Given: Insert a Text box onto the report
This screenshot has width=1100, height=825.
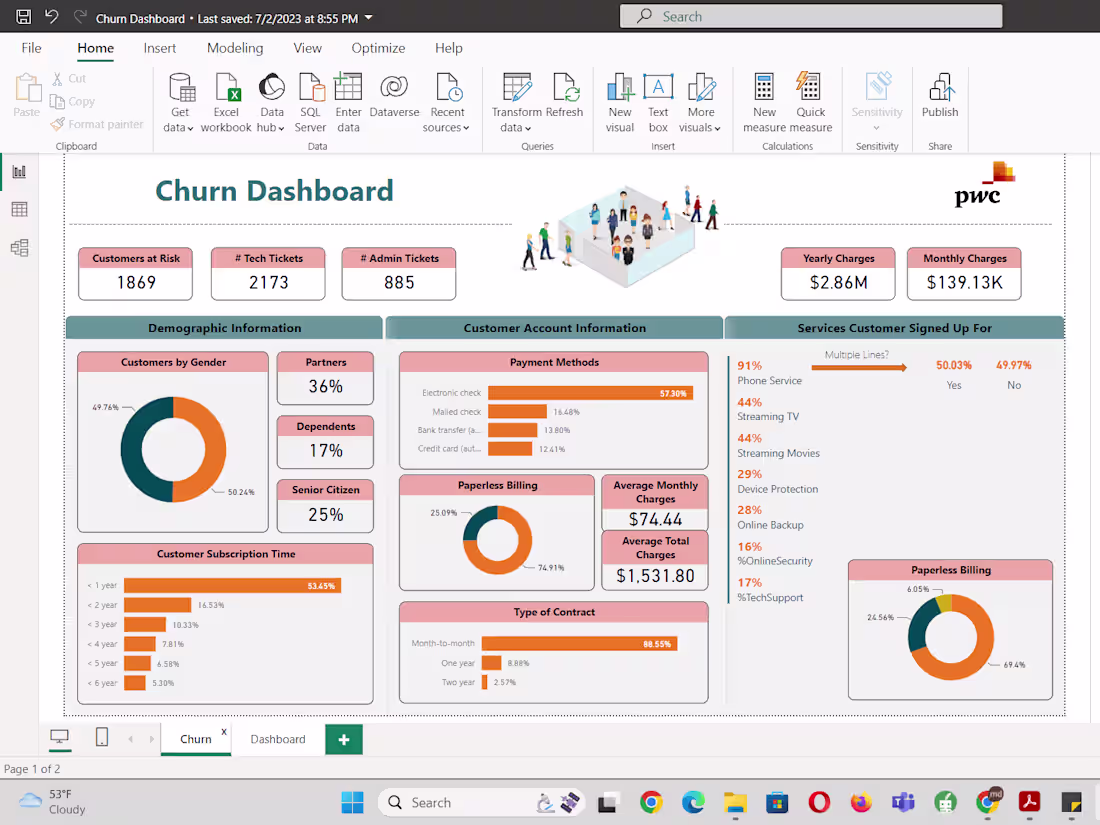Looking at the screenshot, I should [658, 100].
